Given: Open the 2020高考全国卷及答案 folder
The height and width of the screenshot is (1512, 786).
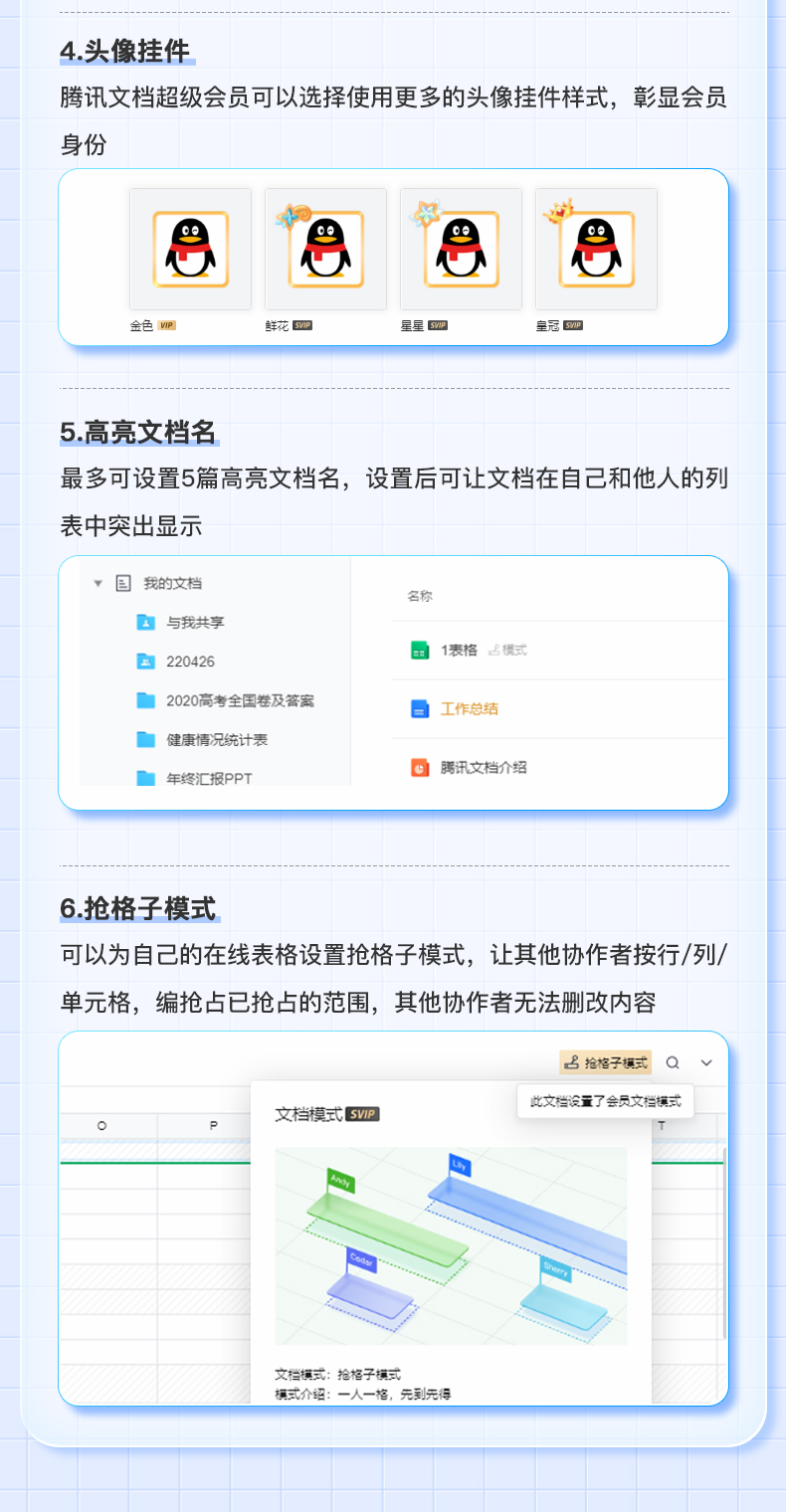Looking at the screenshot, I should coord(239,700).
